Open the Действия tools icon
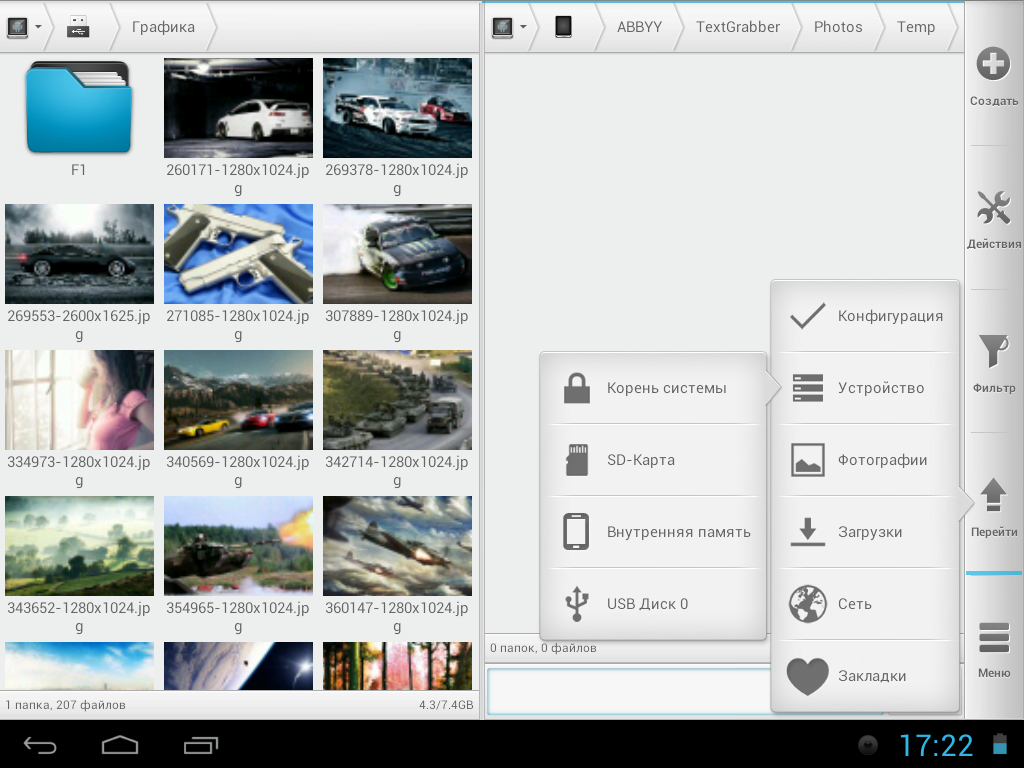The height and width of the screenshot is (768, 1024). click(993, 208)
